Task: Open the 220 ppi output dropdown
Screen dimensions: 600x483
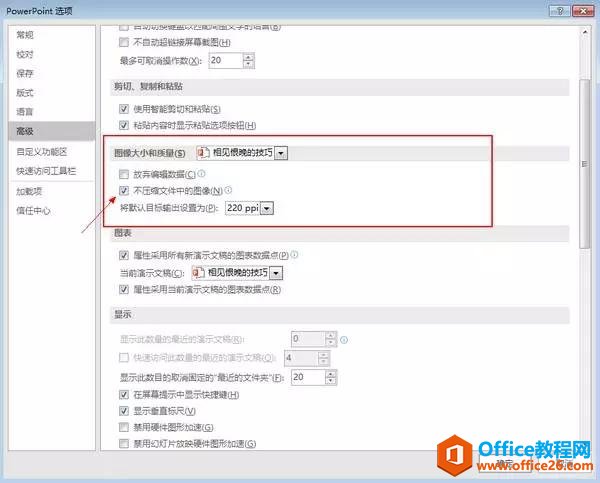Action: (x=267, y=209)
